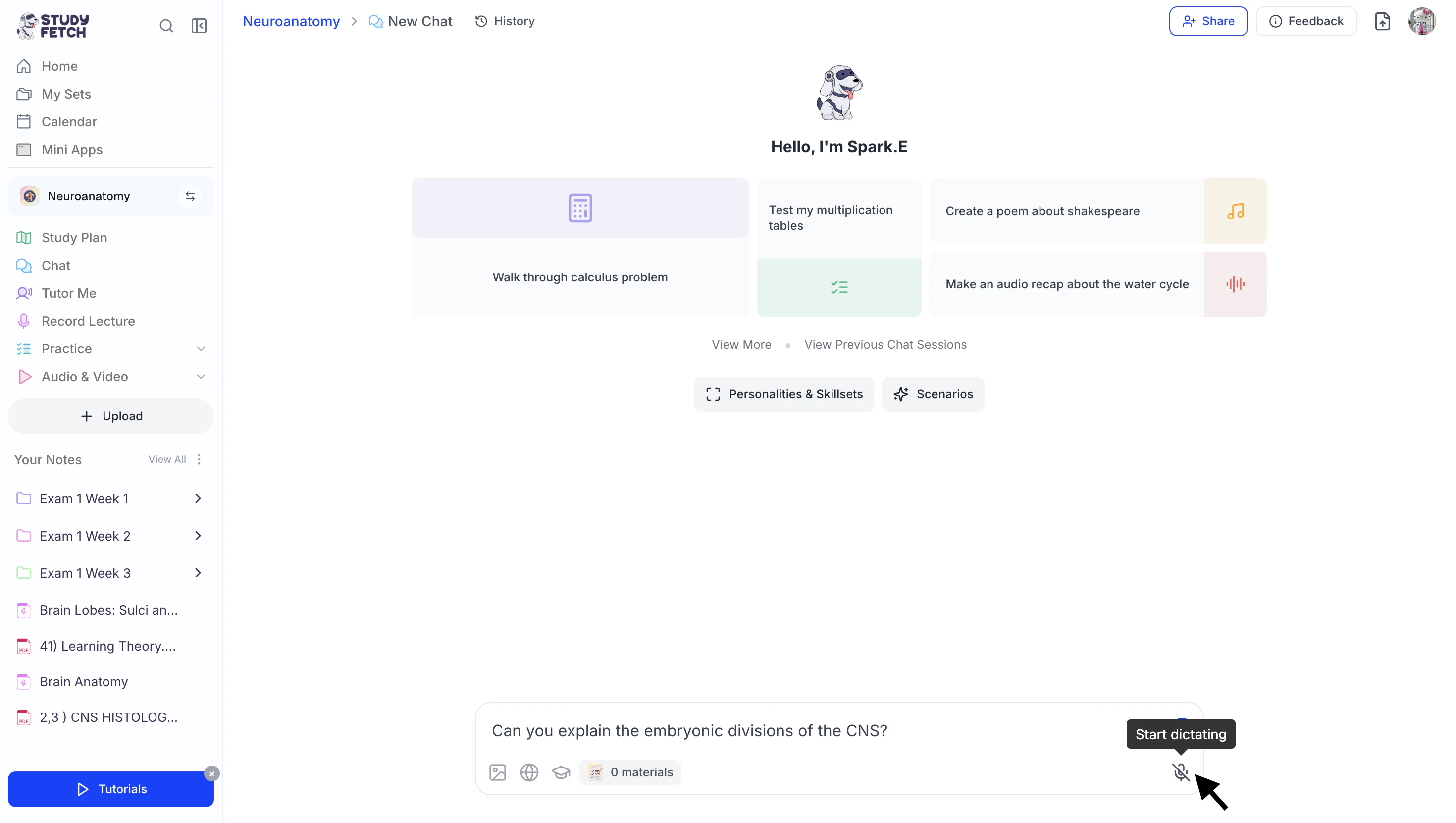Collapse the sidebar panel icon
The image size is (1456, 823).
pyautogui.click(x=199, y=26)
